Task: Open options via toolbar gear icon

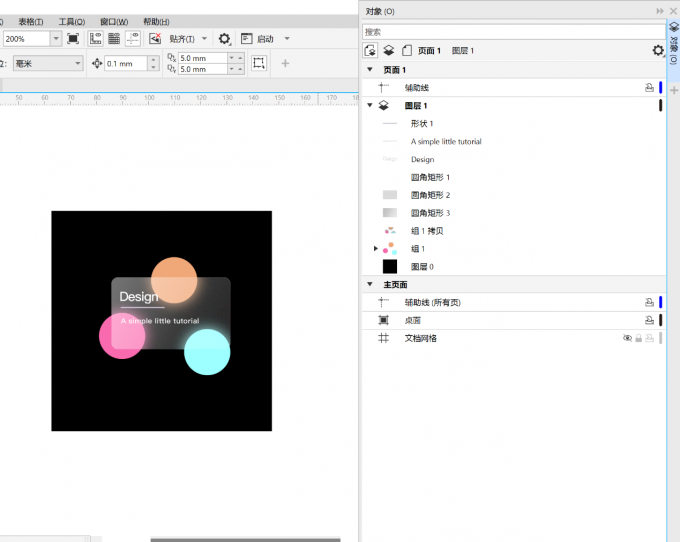Action: pos(225,39)
